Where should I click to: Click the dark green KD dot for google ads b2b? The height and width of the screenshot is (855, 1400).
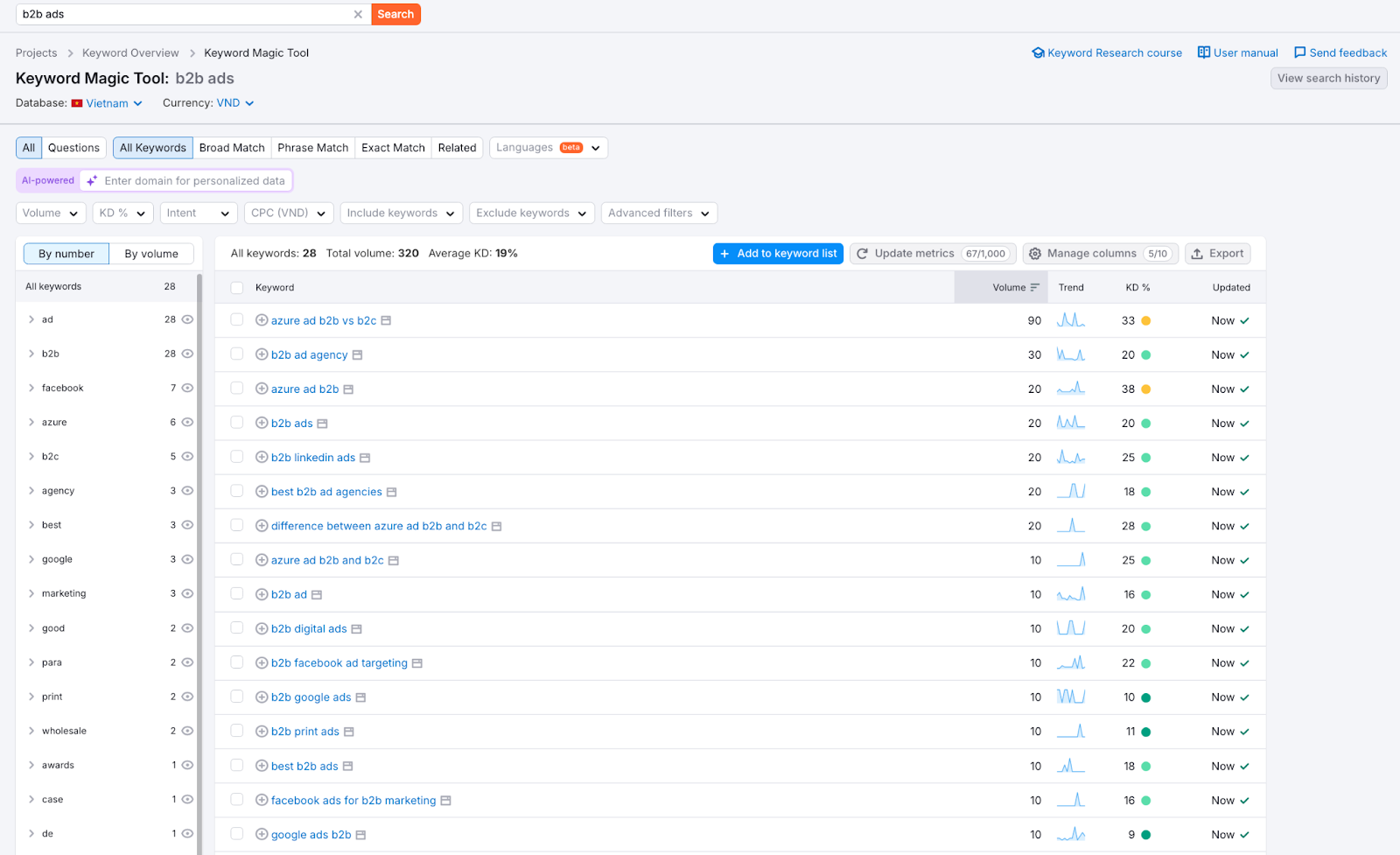point(1146,835)
